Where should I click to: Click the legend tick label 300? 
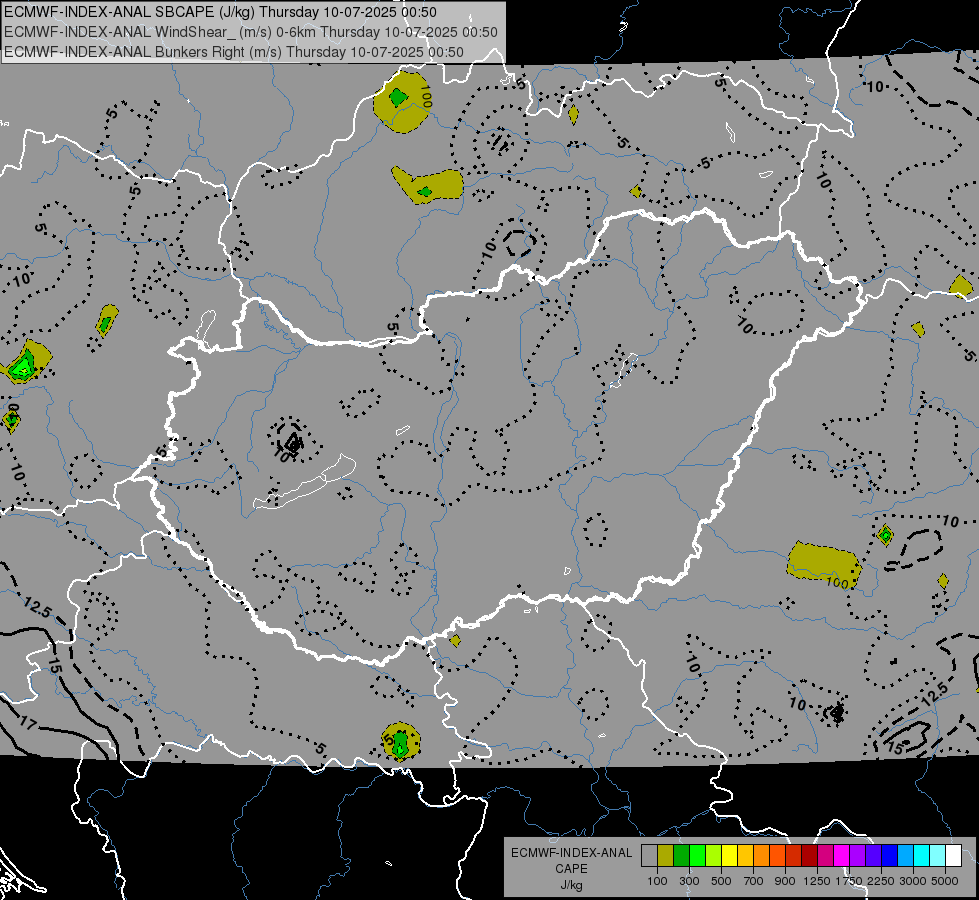tap(689, 881)
